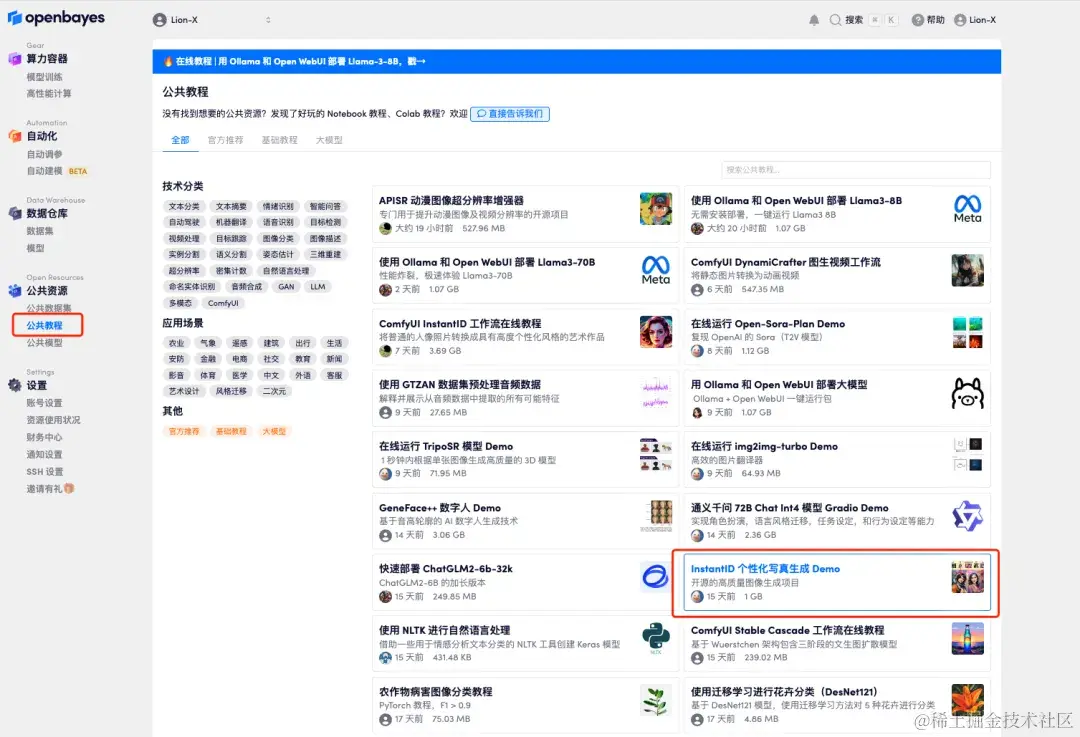Screen dimensions: 1080x737
Task: Open ComfyUI DynamiCrafter 图生视频工作流 tutorial
Action: (x=785, y=262)
